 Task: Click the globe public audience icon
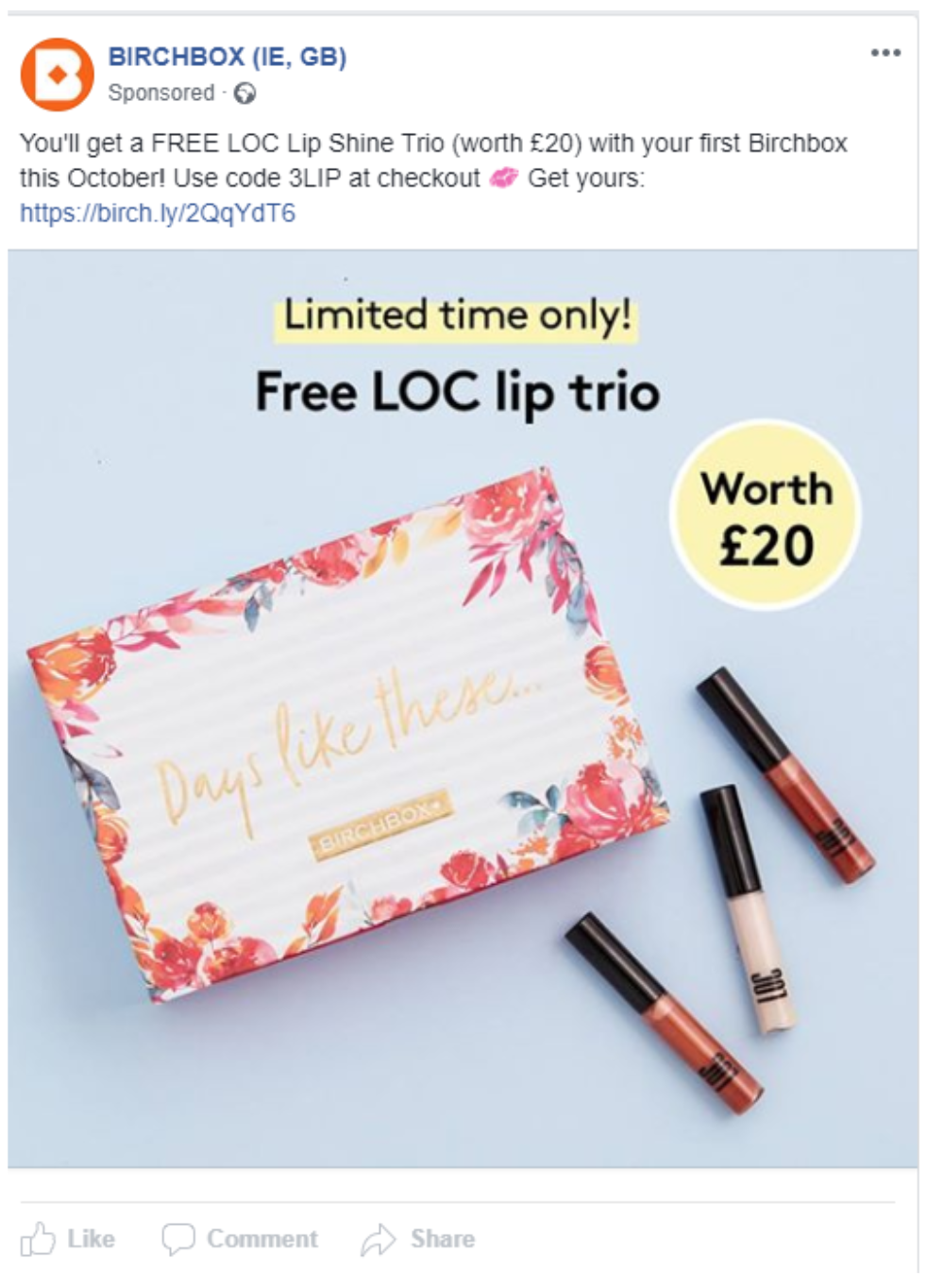coord(245,93)
